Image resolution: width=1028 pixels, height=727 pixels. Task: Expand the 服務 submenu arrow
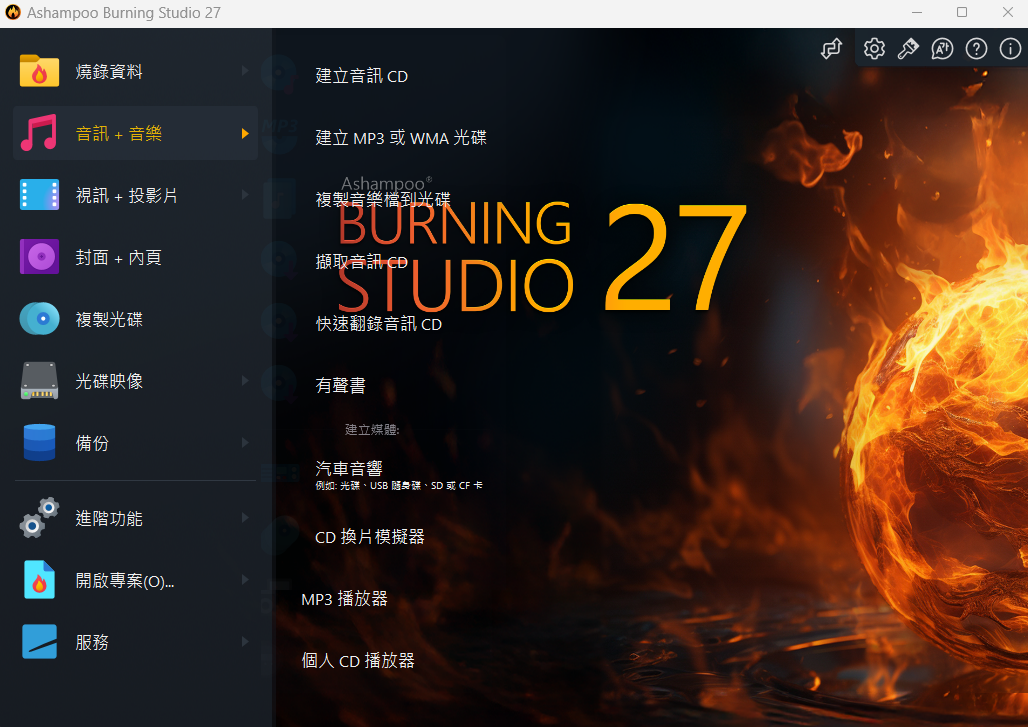pos(245,641)
